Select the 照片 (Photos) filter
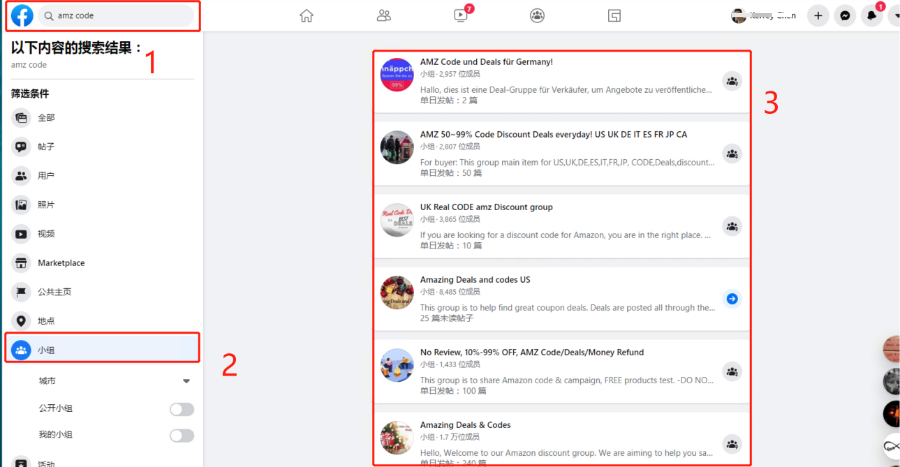This screenshot has height=467, width=900. point(102,205)
